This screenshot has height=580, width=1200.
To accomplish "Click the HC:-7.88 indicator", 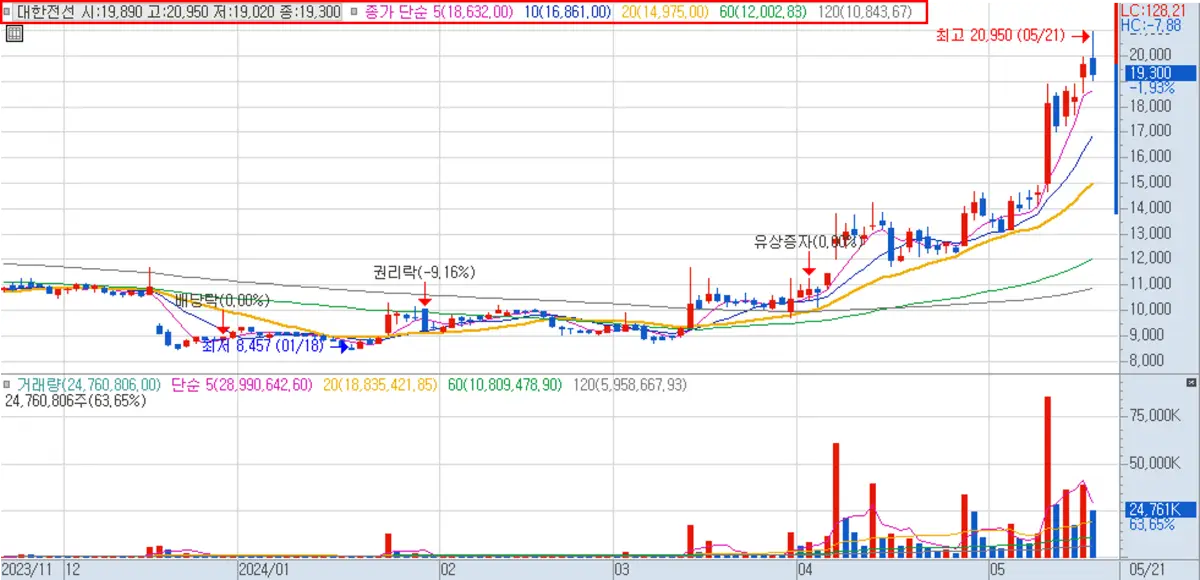I will [x=1151, y=24].
